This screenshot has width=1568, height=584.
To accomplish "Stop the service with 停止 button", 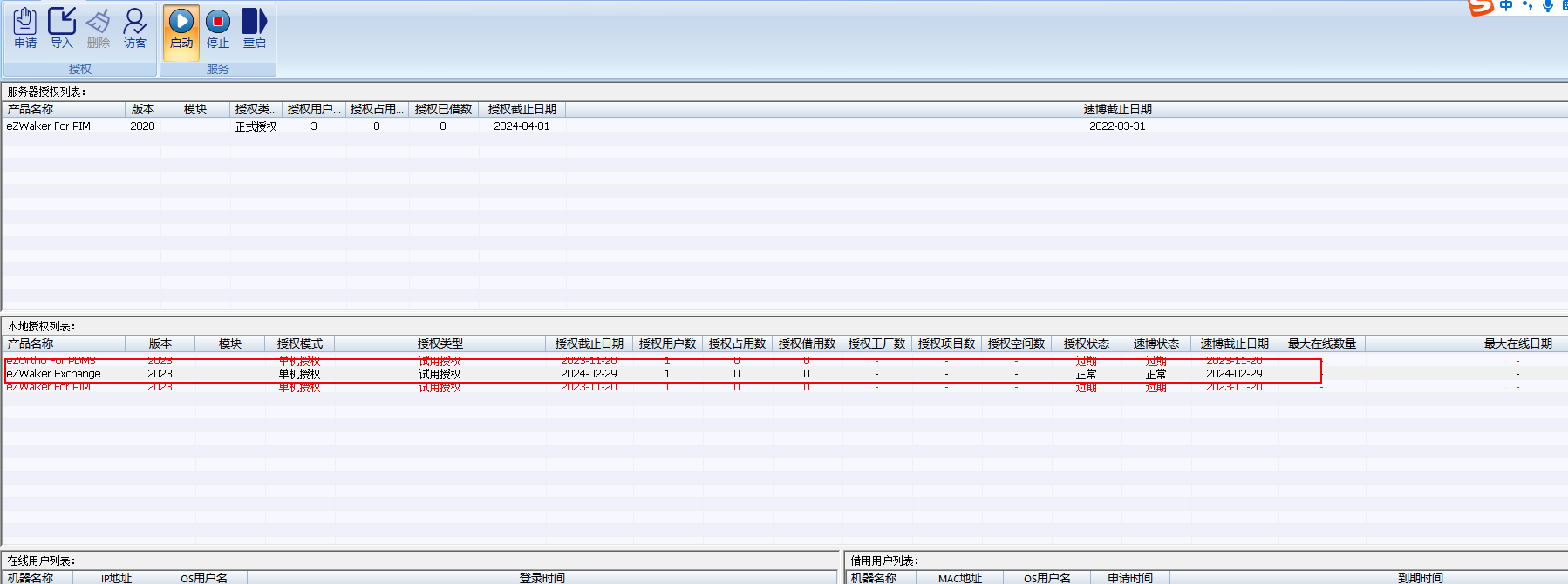I will pos(218,28).
